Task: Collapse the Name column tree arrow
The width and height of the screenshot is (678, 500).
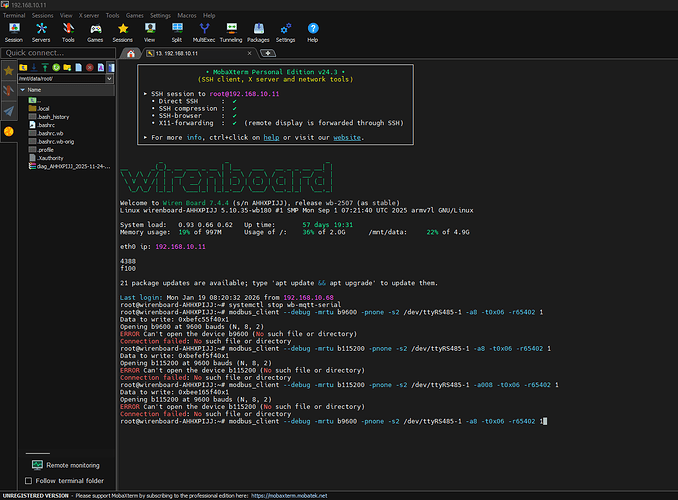Action: point(22,89)
